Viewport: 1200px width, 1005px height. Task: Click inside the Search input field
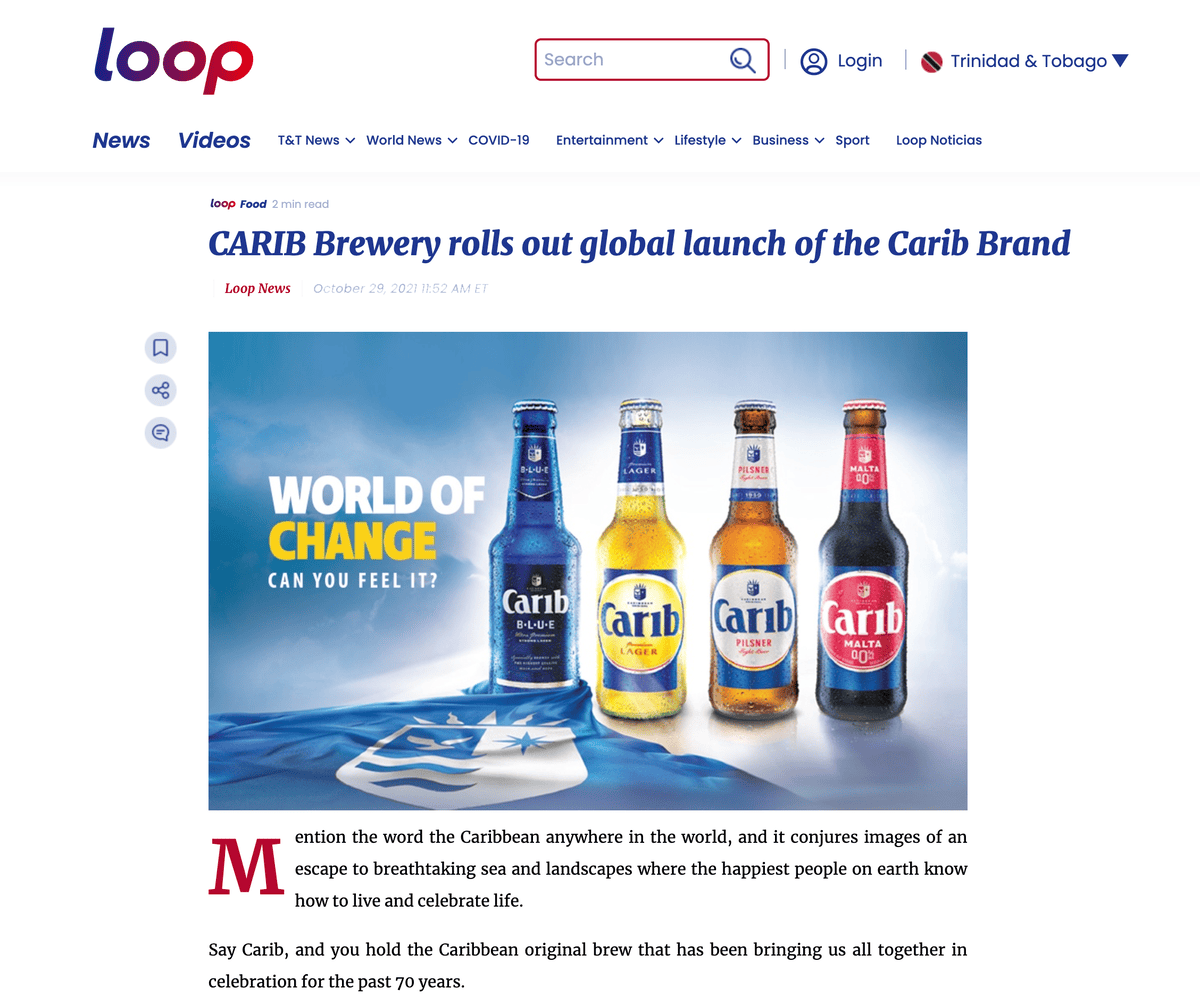(x=630, y=60)
